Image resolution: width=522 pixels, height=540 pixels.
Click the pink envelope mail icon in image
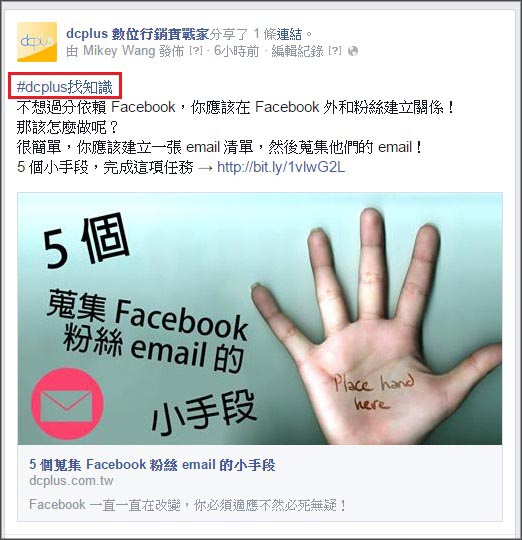pos(67,403)
